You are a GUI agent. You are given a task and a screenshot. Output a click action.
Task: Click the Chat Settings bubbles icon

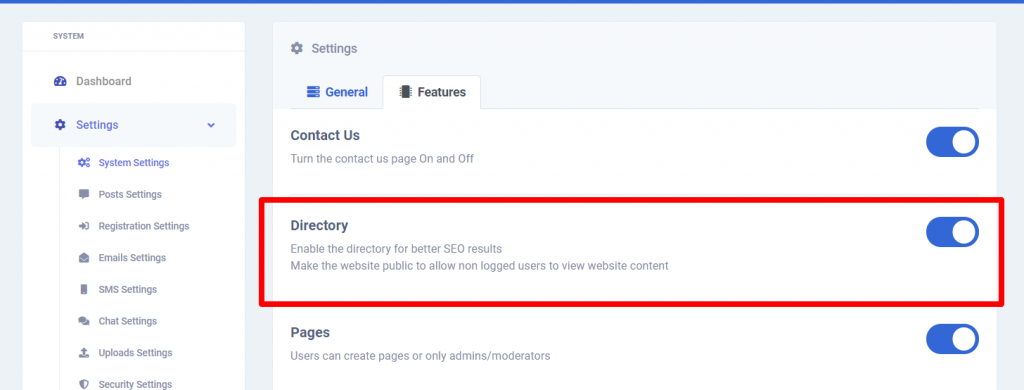[x=84, y=321]
